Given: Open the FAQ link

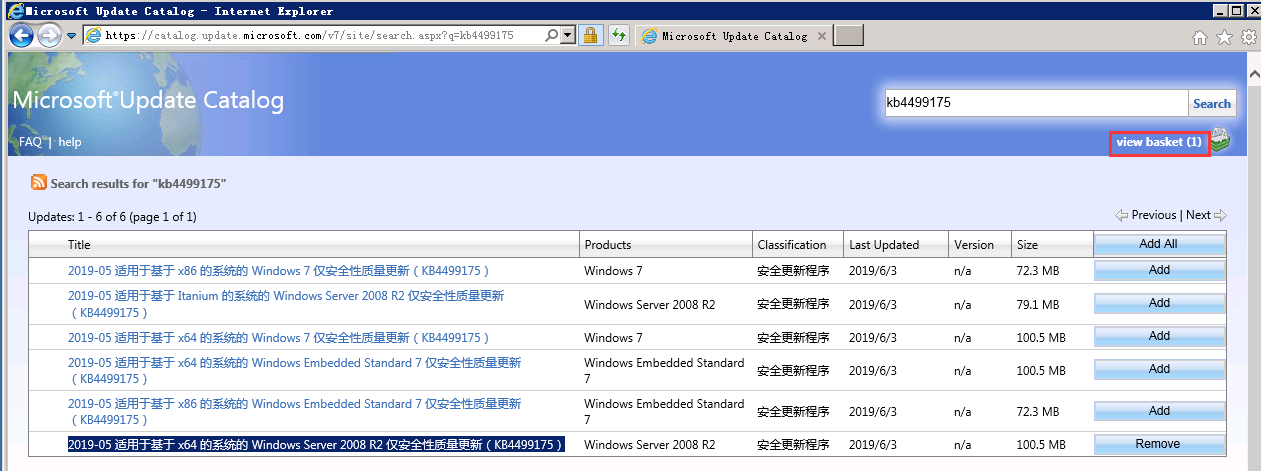Looking at the screenshot, I should [30, 142].
